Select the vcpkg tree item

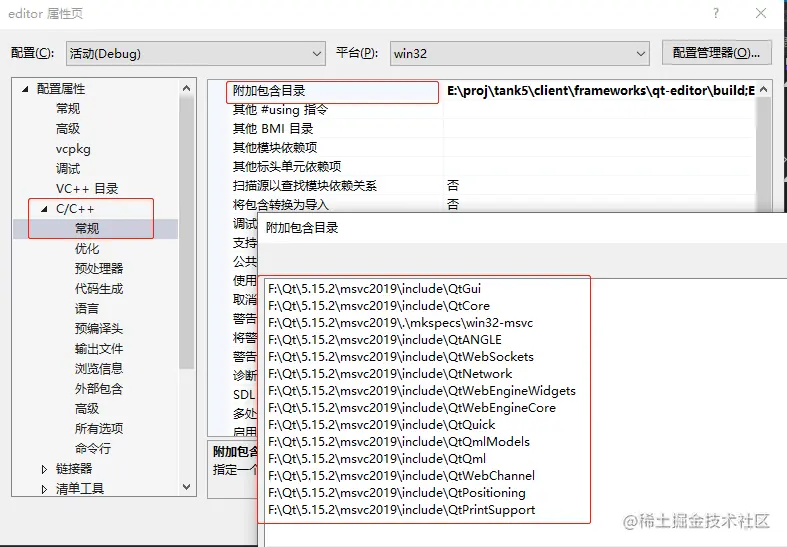tap(73, 149)
